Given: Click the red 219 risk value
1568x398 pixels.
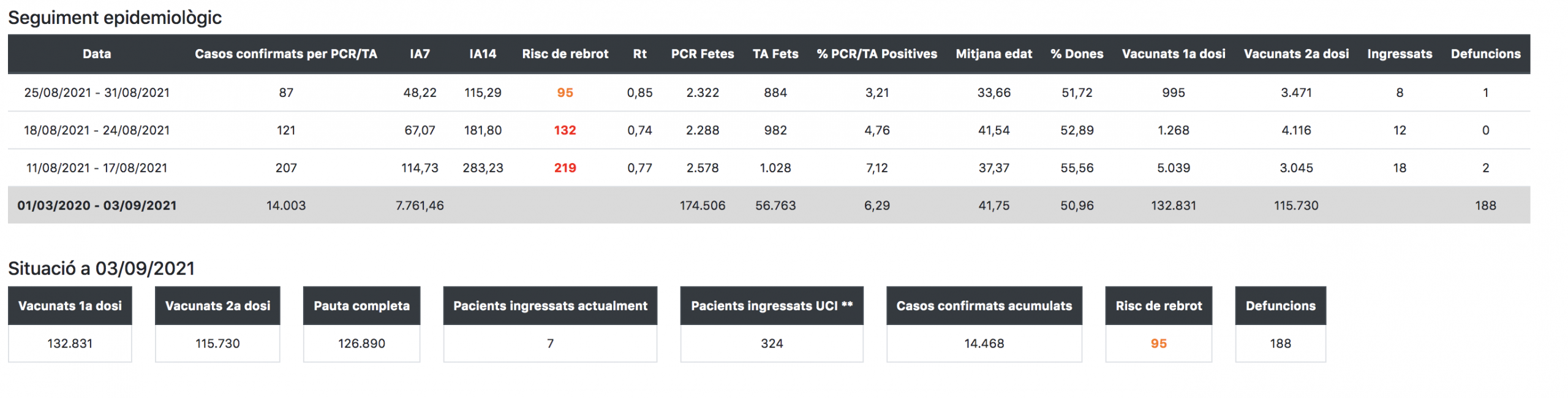Looking at the screenshot, I should point(565,168).
